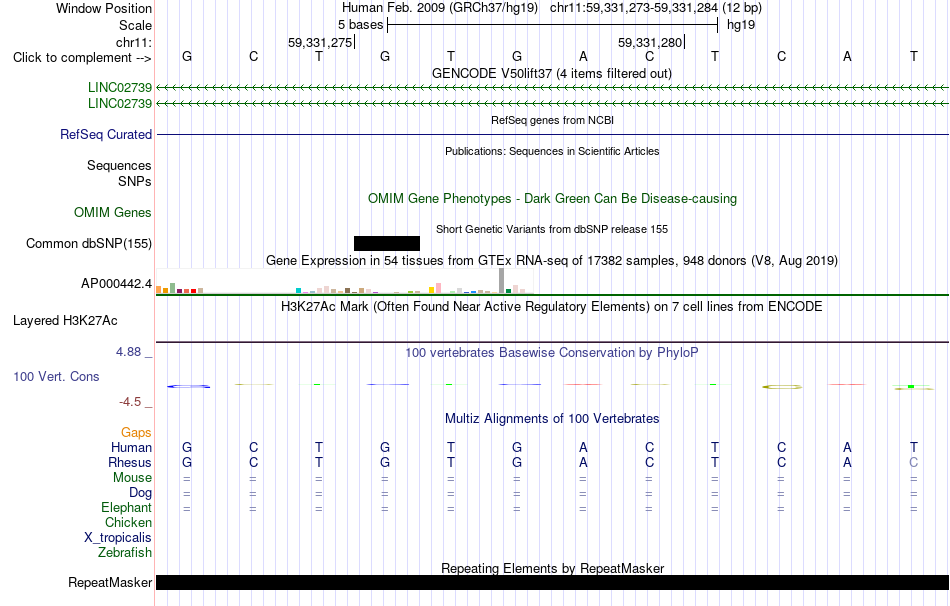Open 'Publications: Sequences in Scientific Articles' title

(x=552, y=151)
